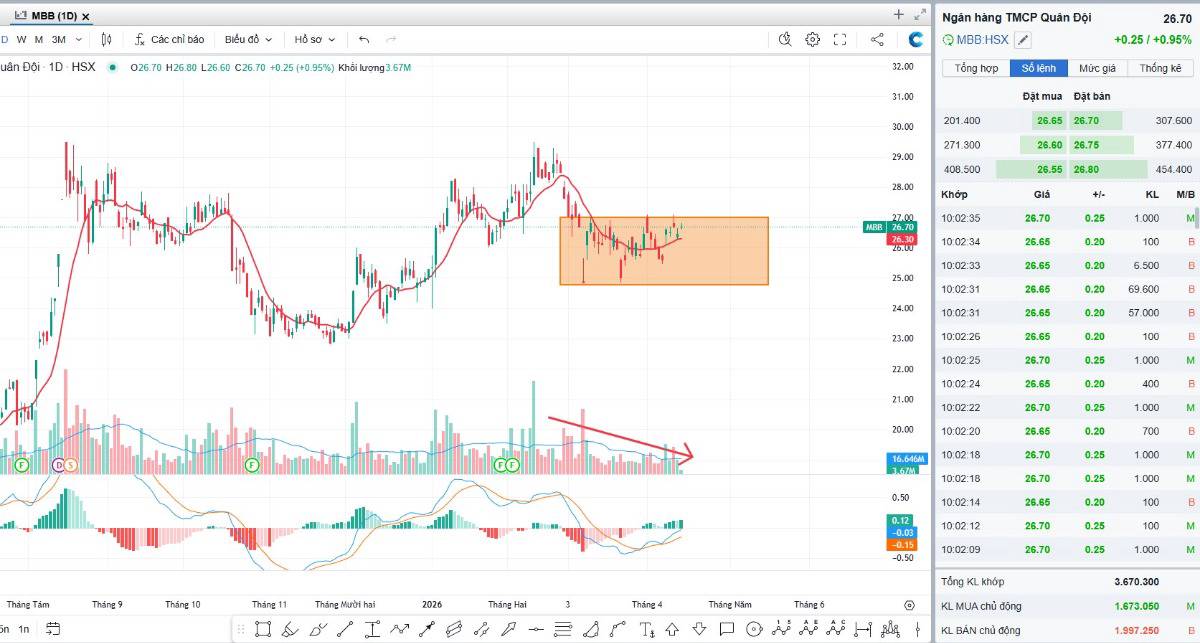
Task: Select the text annotation tool
Action: click(x=647, y=629)
